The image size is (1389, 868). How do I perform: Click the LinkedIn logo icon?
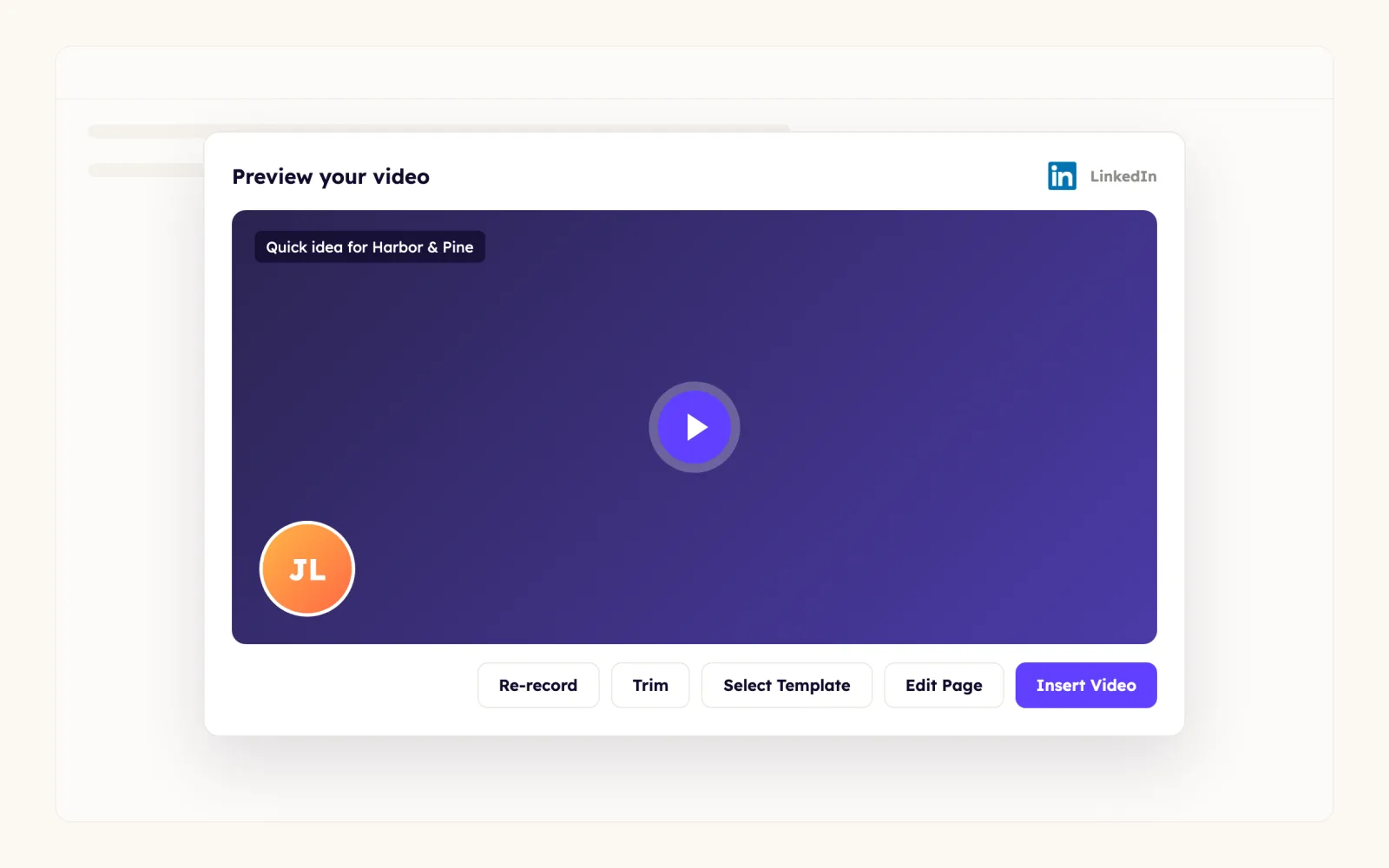pos(1062,176)
